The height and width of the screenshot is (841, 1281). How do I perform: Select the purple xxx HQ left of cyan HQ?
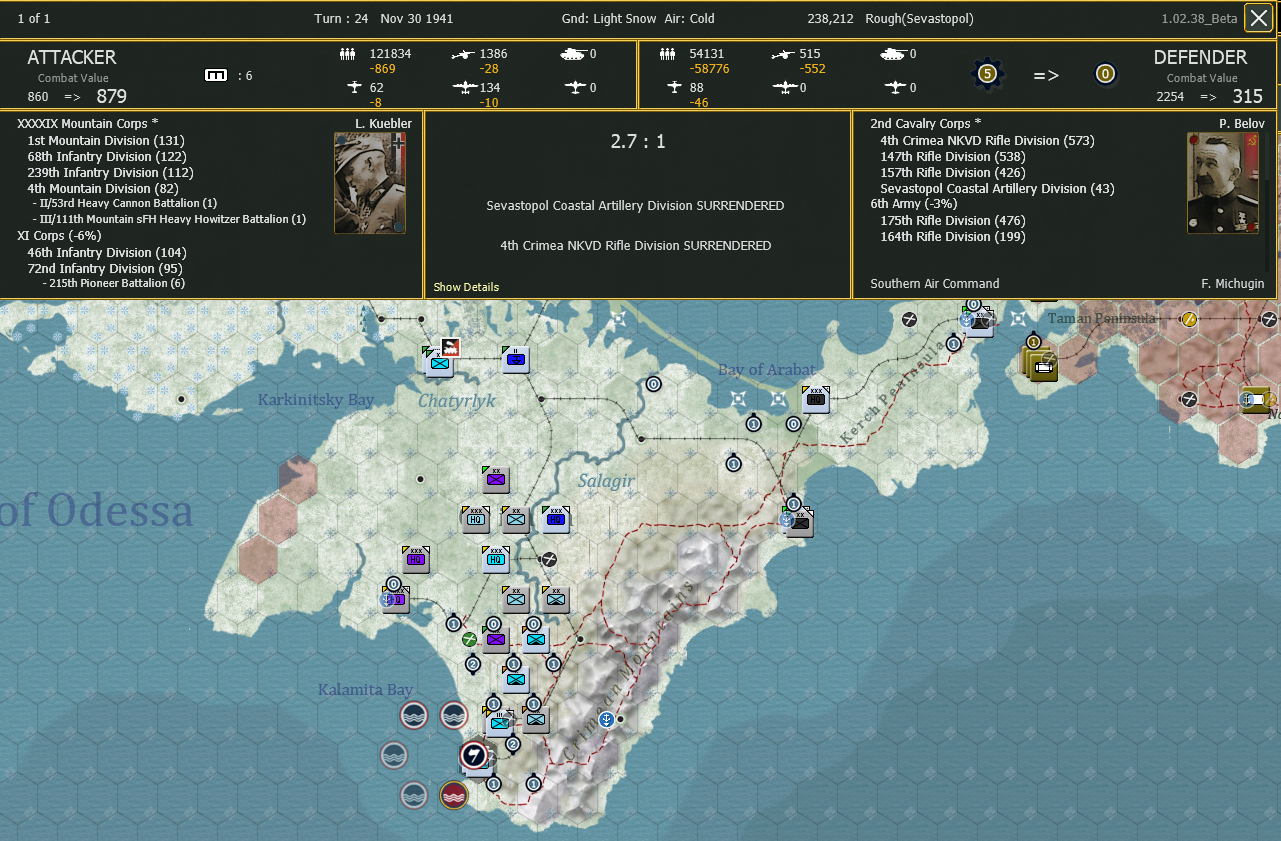tap(415, 559)
